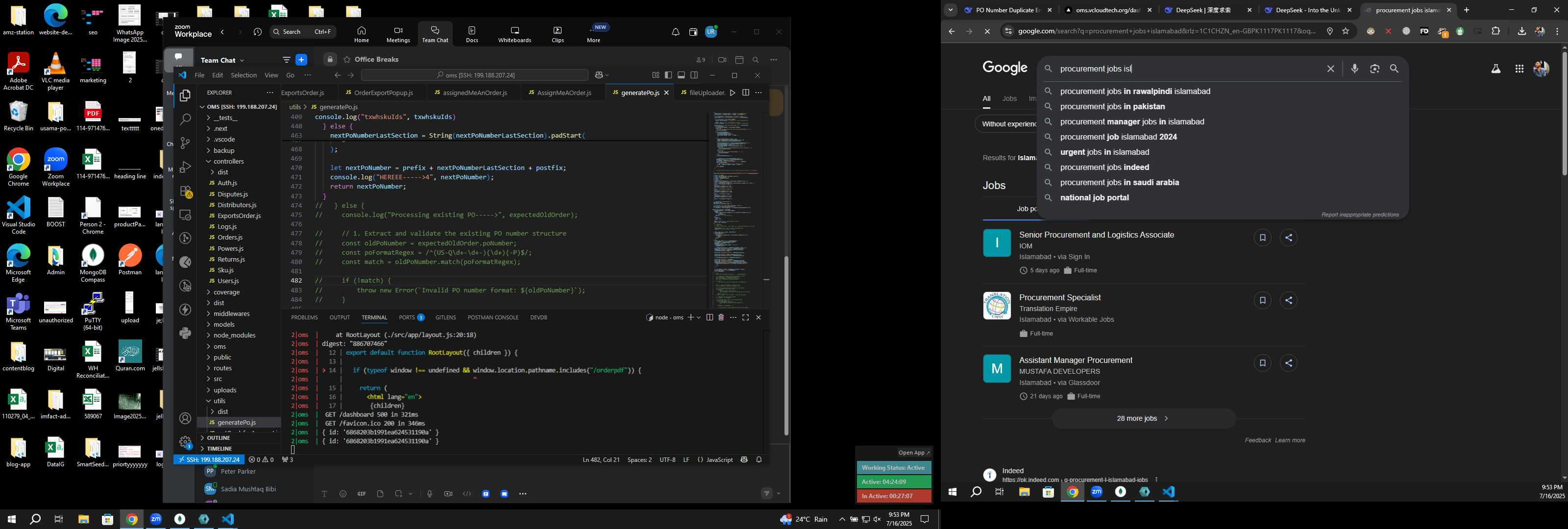Maximize the terminal panel size
The height and width of the screenshot is (529, 1568).
[746, 317]
